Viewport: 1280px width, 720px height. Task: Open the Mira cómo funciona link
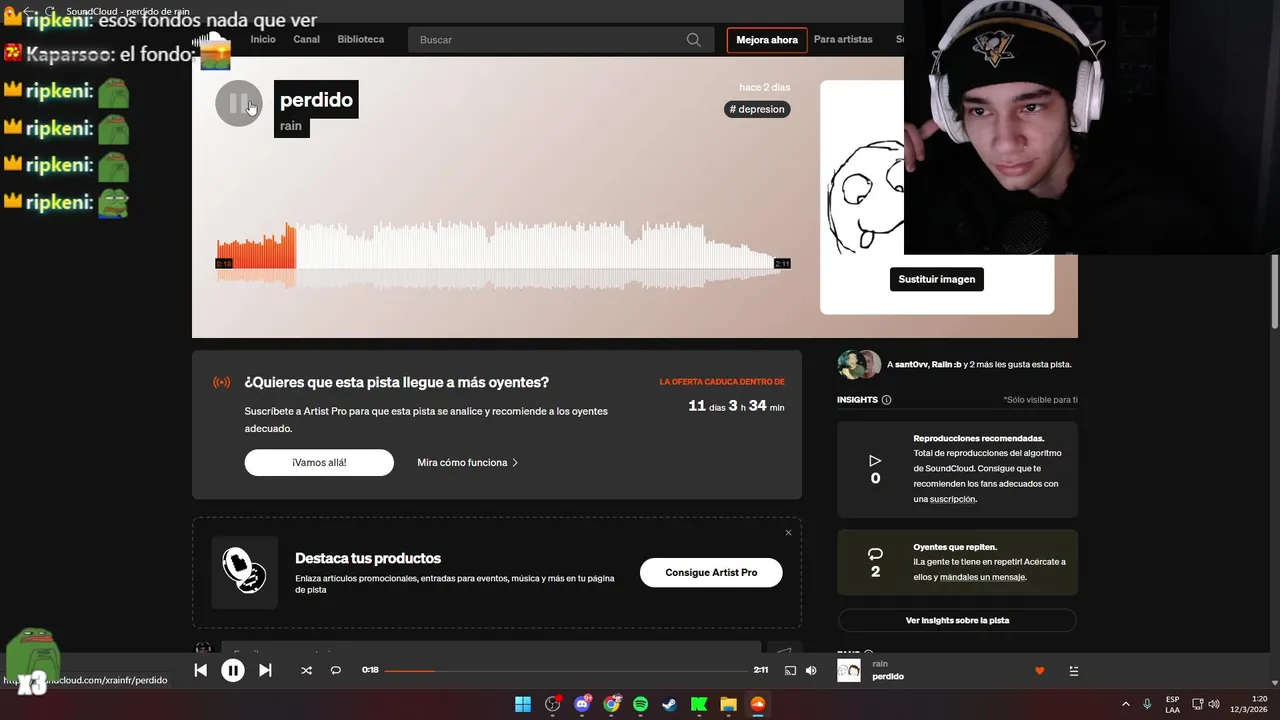pyautogui.click(x=468, y=463)
